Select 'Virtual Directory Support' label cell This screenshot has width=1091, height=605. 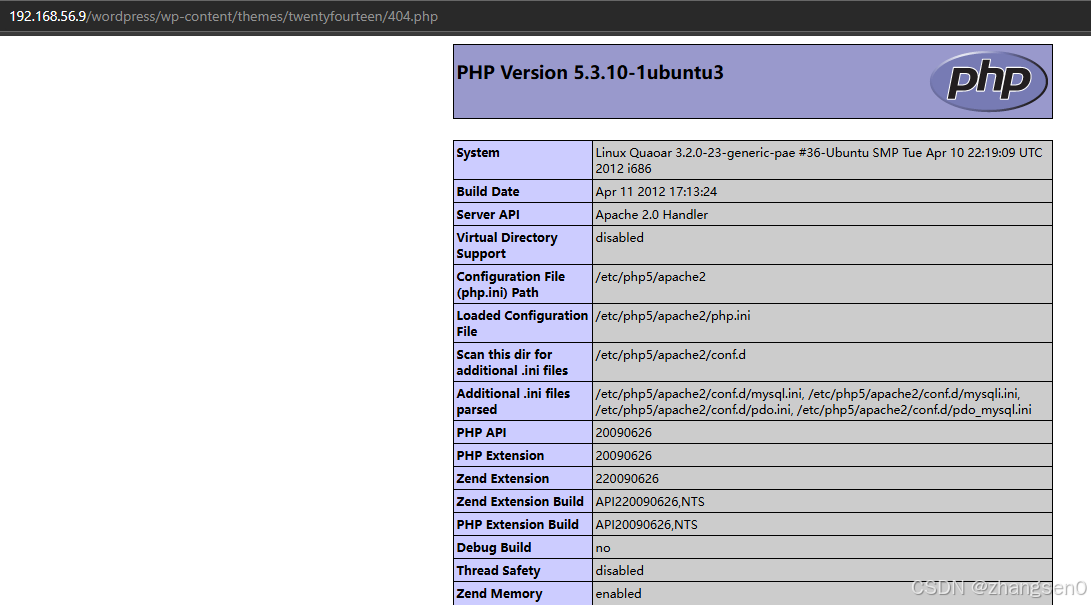pos(523,245)
